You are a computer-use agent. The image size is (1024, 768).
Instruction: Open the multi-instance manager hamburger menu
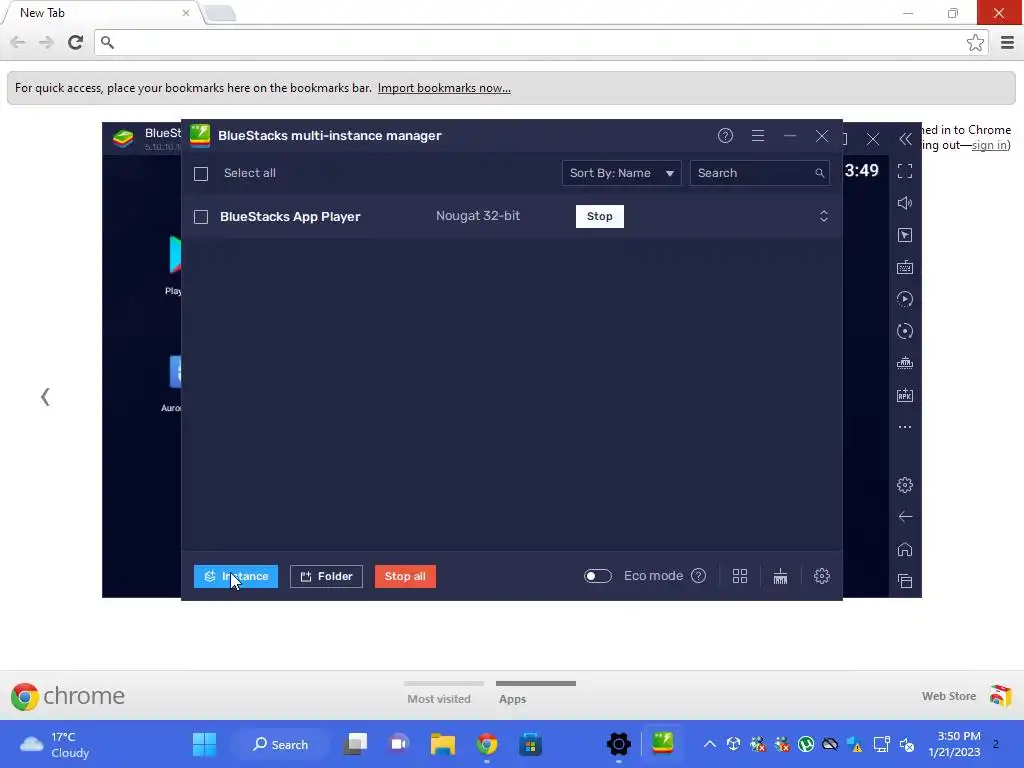click(758, 136)
